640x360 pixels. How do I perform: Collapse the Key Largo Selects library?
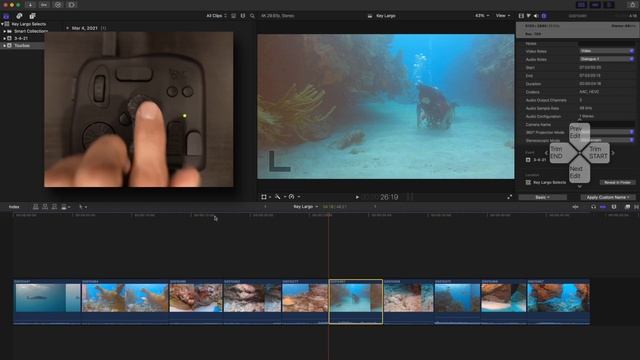[2, 24]
